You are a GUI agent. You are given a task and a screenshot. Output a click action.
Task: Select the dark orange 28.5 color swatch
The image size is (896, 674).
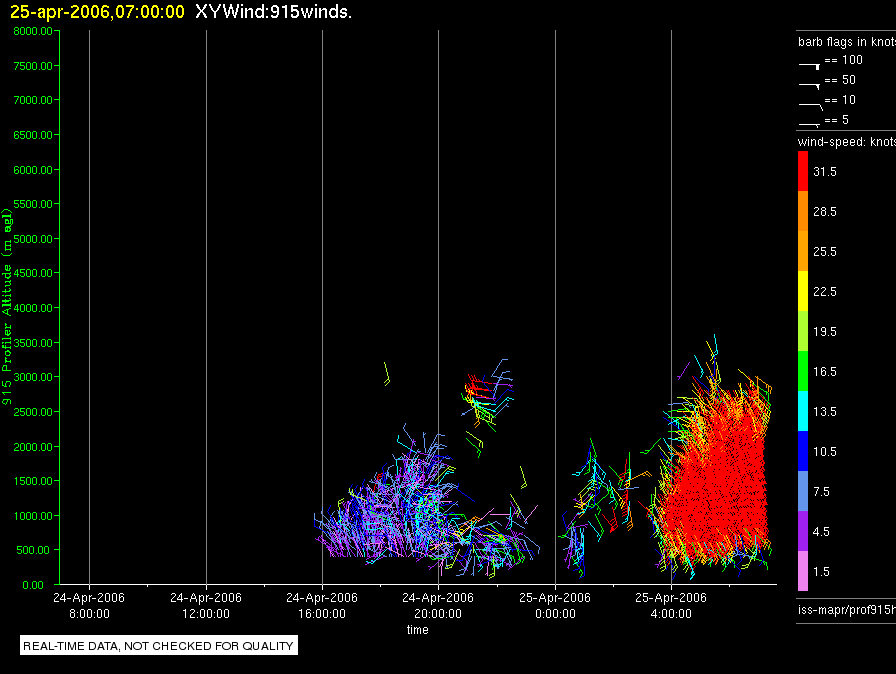click(803, 211)
